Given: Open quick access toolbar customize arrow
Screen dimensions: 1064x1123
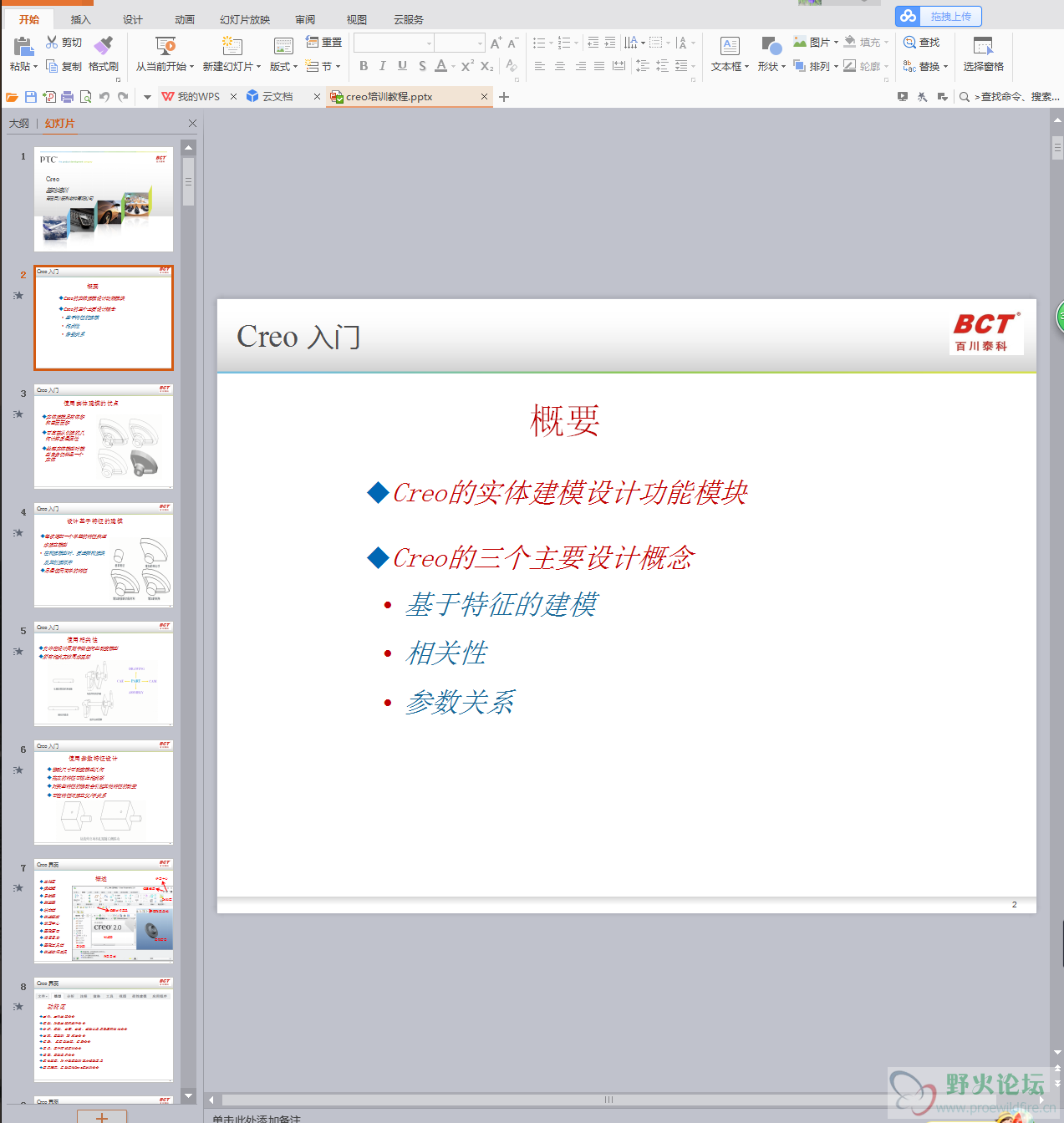Looking at the screenshot, I should point(147,97).
